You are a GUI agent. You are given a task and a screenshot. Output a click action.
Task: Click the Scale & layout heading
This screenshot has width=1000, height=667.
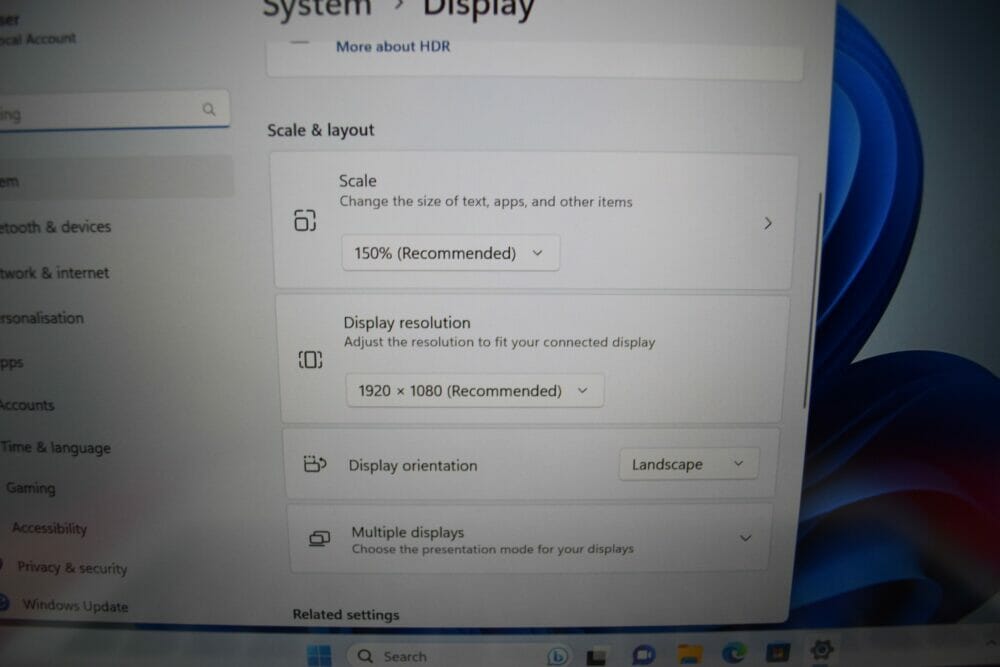pyautogui.click(x=321, y=130)
